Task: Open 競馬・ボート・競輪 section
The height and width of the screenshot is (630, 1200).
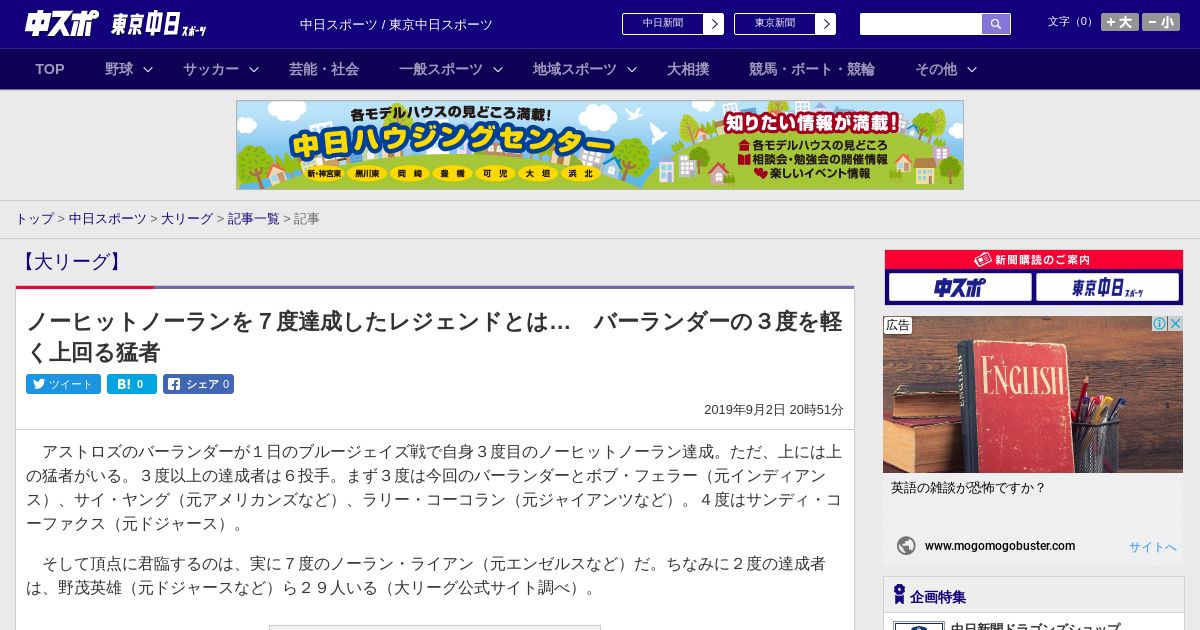Action: coord(812,69)
